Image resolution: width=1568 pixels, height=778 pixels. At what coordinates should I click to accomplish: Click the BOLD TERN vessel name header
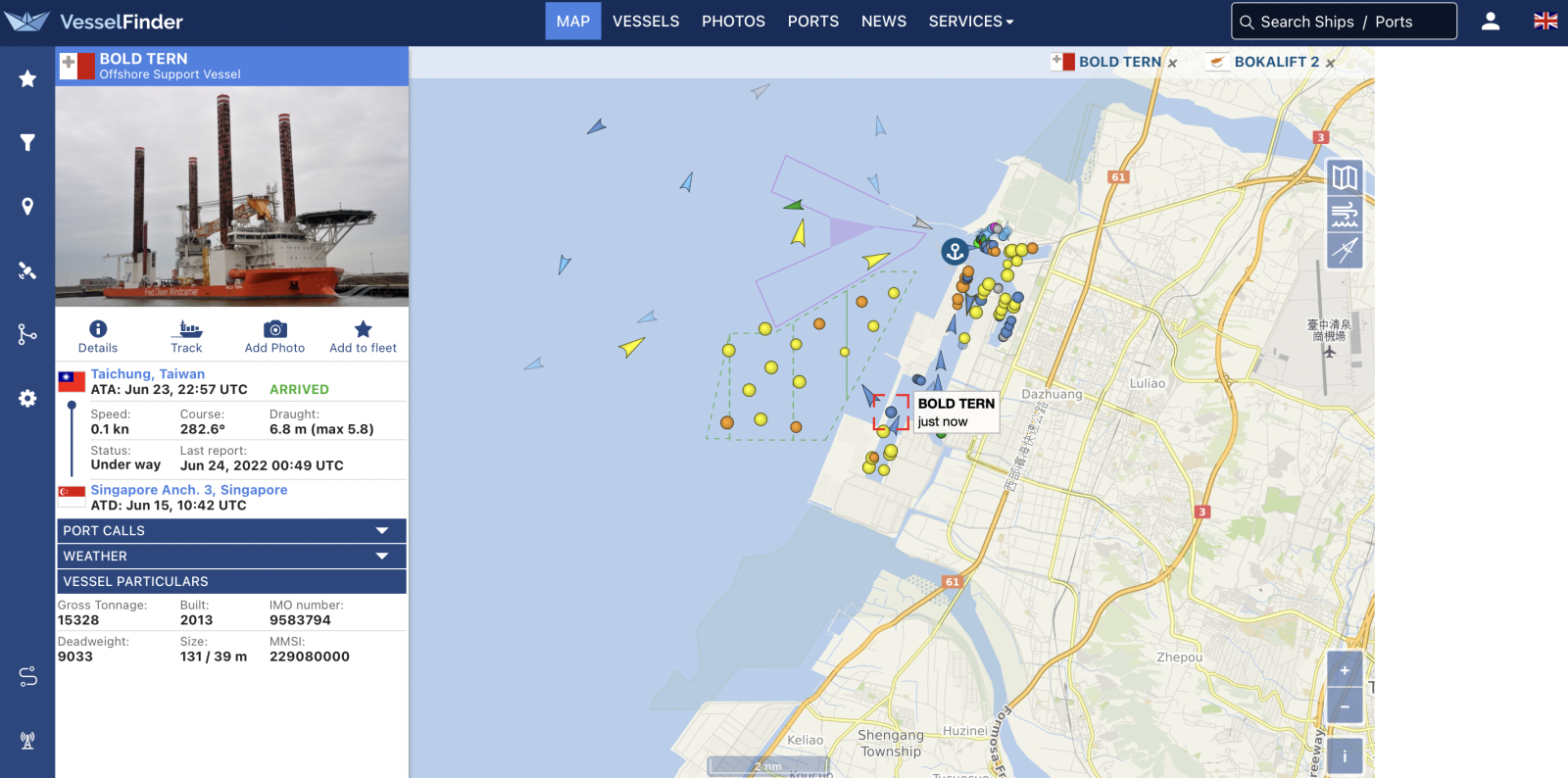click(144, 59)
